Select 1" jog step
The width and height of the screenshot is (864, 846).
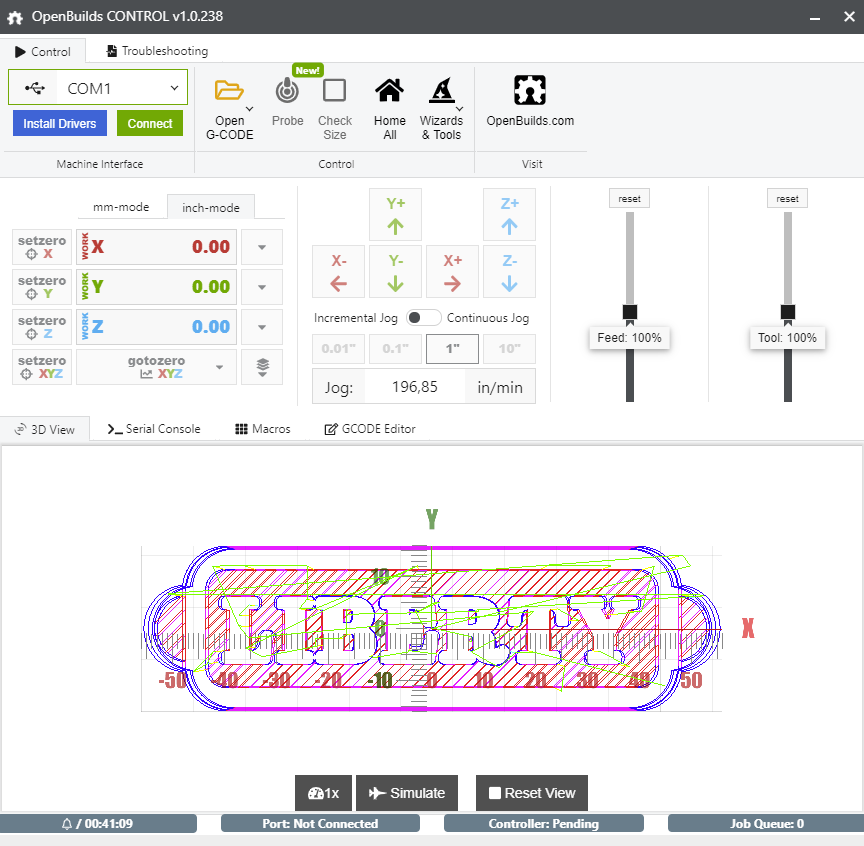coord(452,349)
